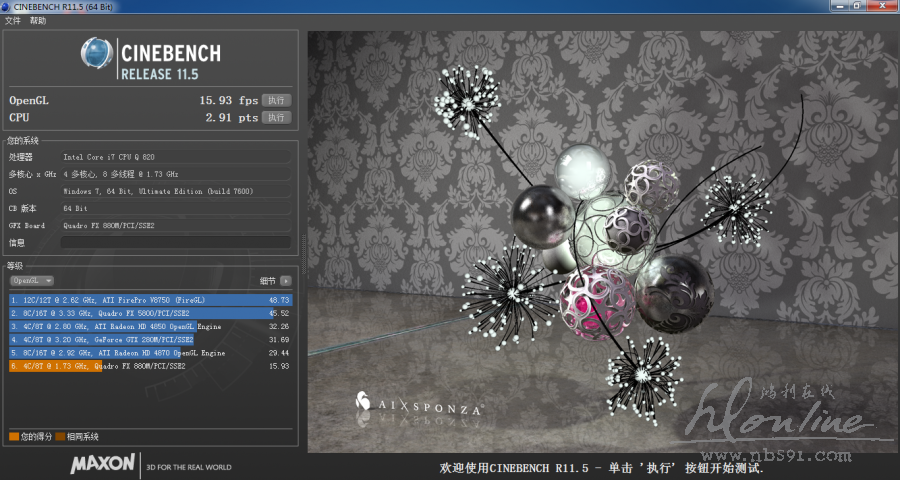Select highlighted Quadro FX 880M ranking entry
The height and width of the screenshot is (480, 900).
coord(150,367)
